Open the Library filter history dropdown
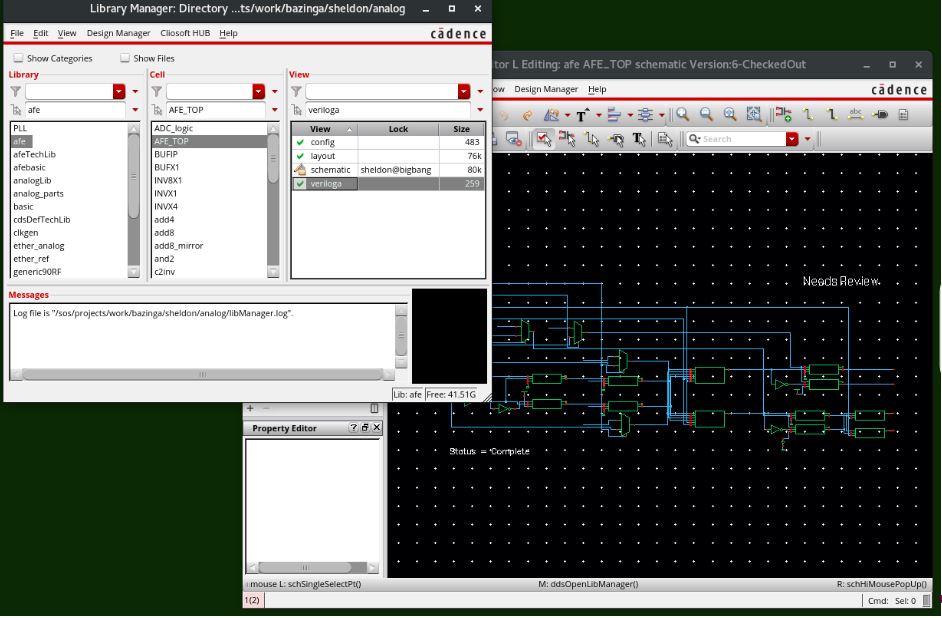 (119, 91)
